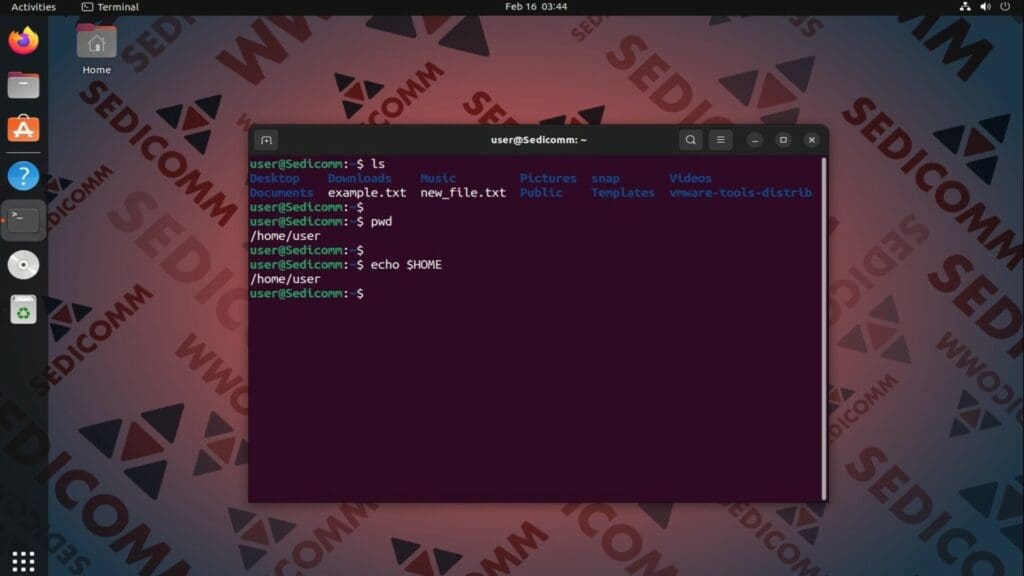Select the Terminal icon in dock
This screenshot has width=1024, height=576.
pyautogui.click(x=24, y=220)
